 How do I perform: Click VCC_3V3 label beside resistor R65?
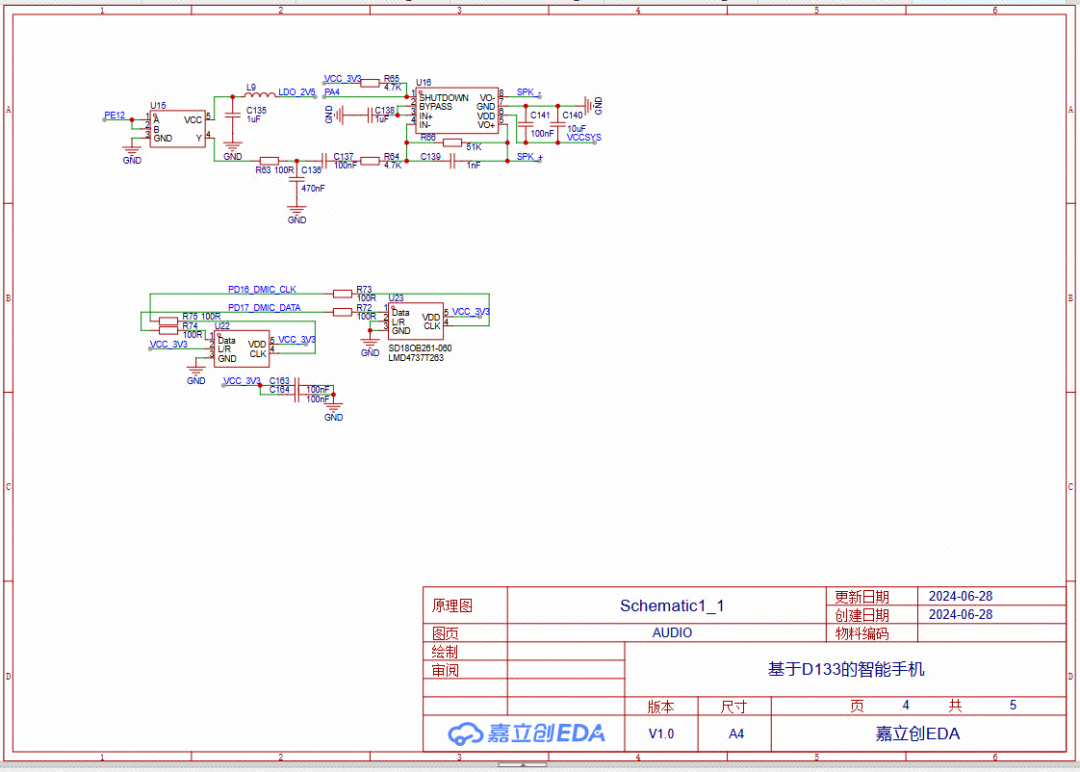coord(342,79)
